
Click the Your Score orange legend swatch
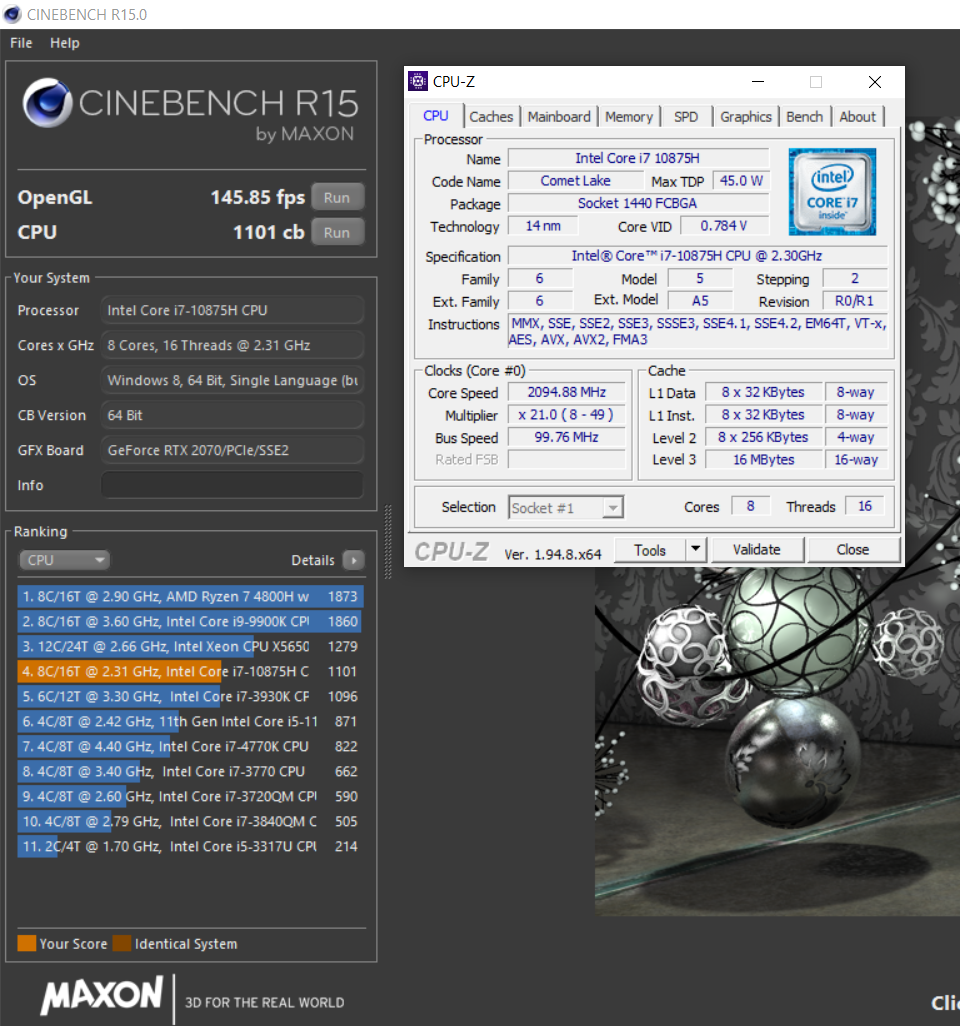point(27,944)
